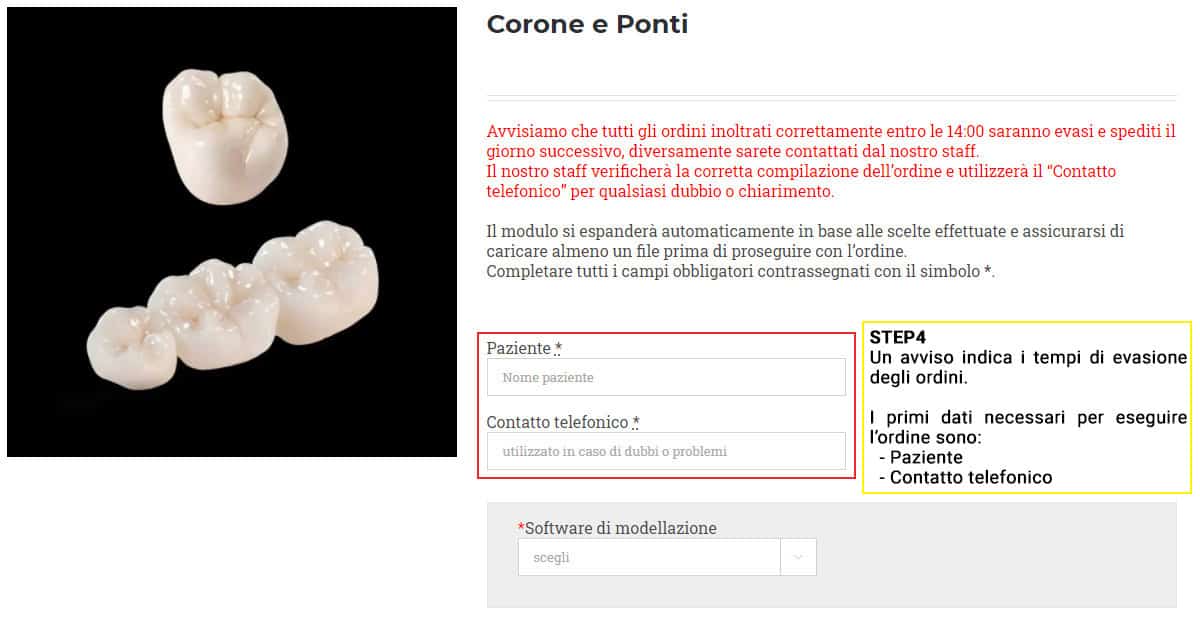Click the Software di modellazione label
Viewport: 1200px width, 633px height.
[x=621, y=528]
